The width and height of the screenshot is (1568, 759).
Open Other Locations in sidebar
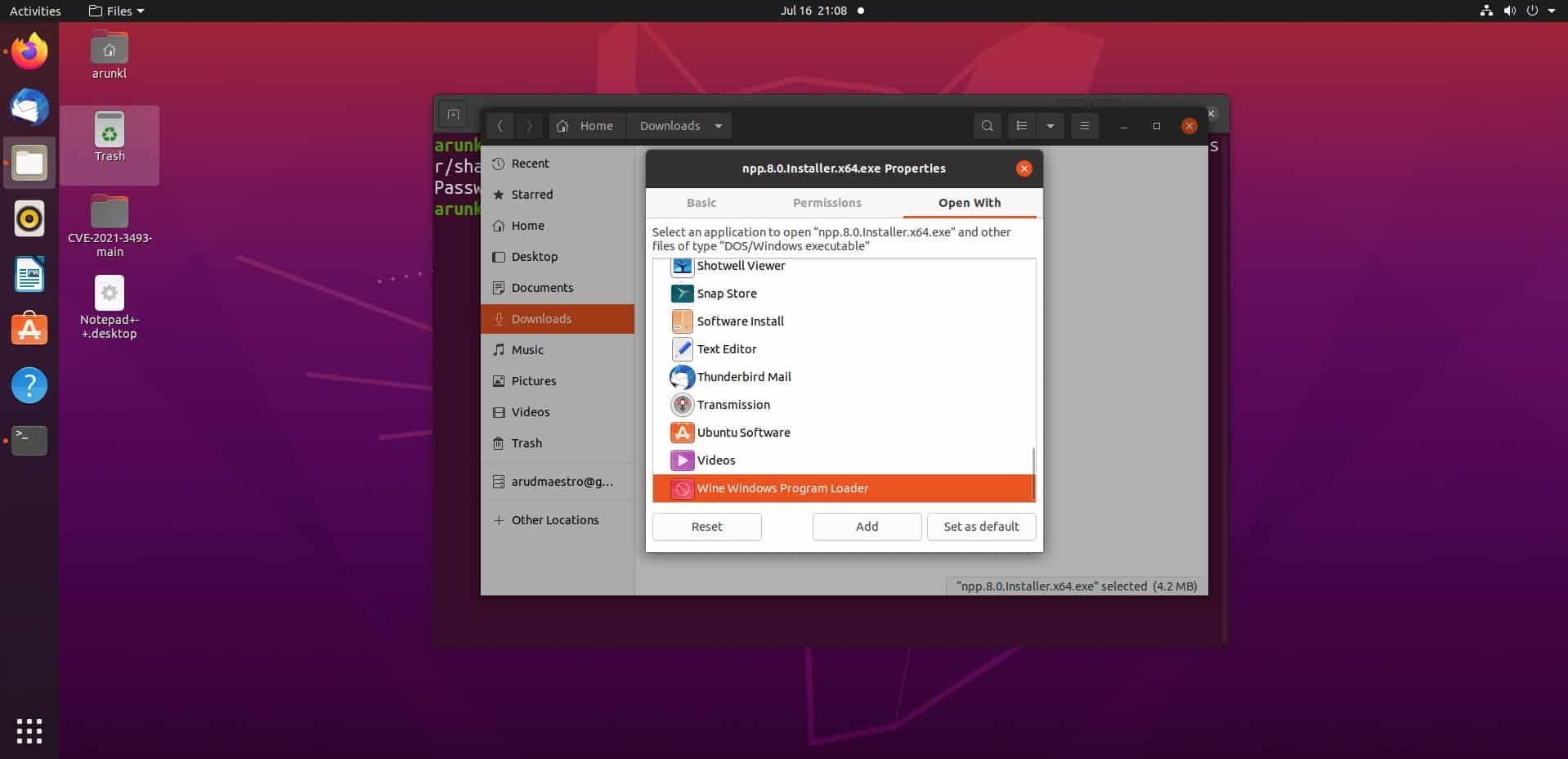(558, 520)
